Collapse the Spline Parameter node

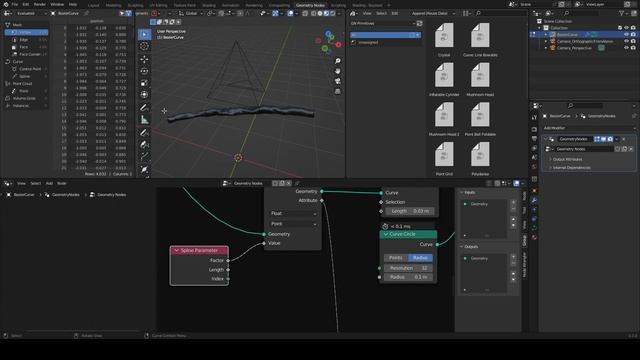click(x=176, y=251)
